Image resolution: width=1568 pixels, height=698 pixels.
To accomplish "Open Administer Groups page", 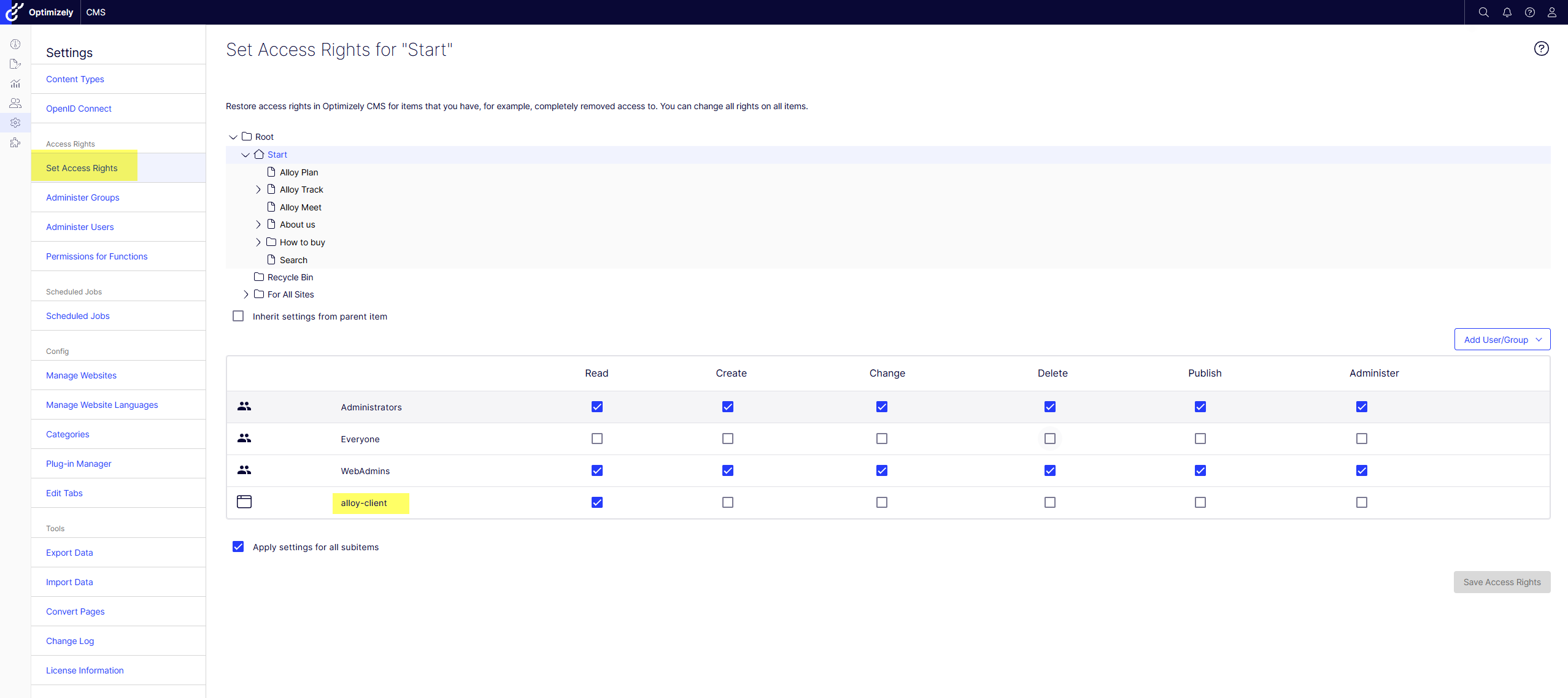I will 83,198.
